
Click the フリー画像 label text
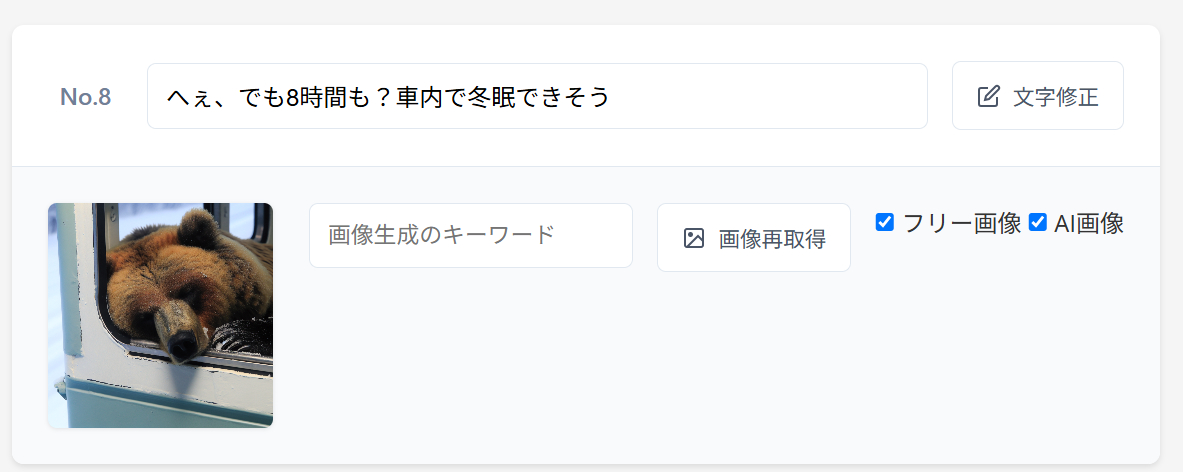coord(962,223)
